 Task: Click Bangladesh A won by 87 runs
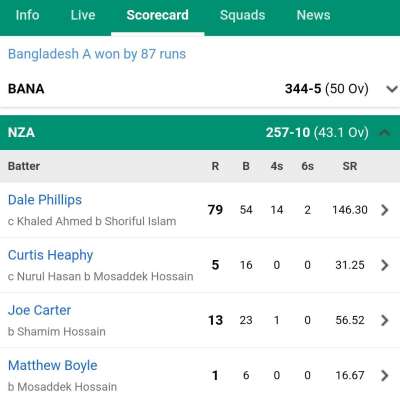97,54
